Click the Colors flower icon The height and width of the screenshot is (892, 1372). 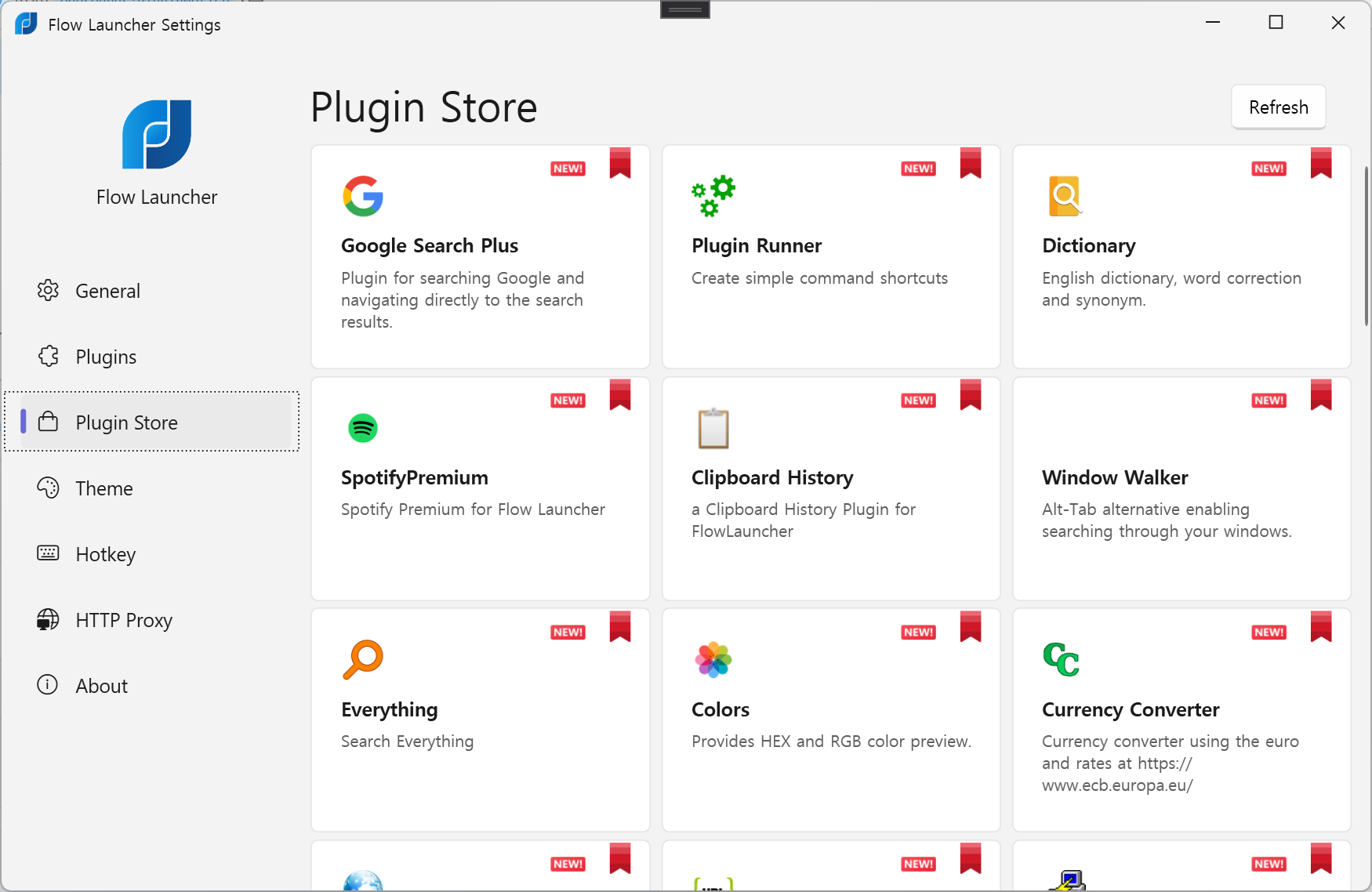pos(713,660)
